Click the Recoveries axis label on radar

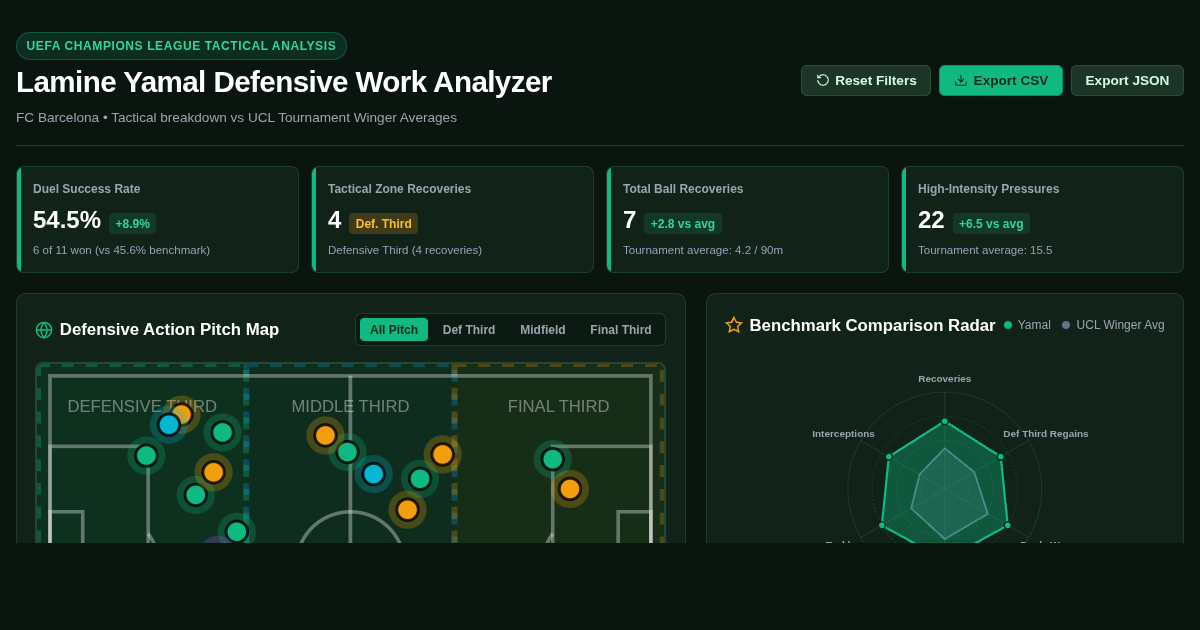point(945,379)
